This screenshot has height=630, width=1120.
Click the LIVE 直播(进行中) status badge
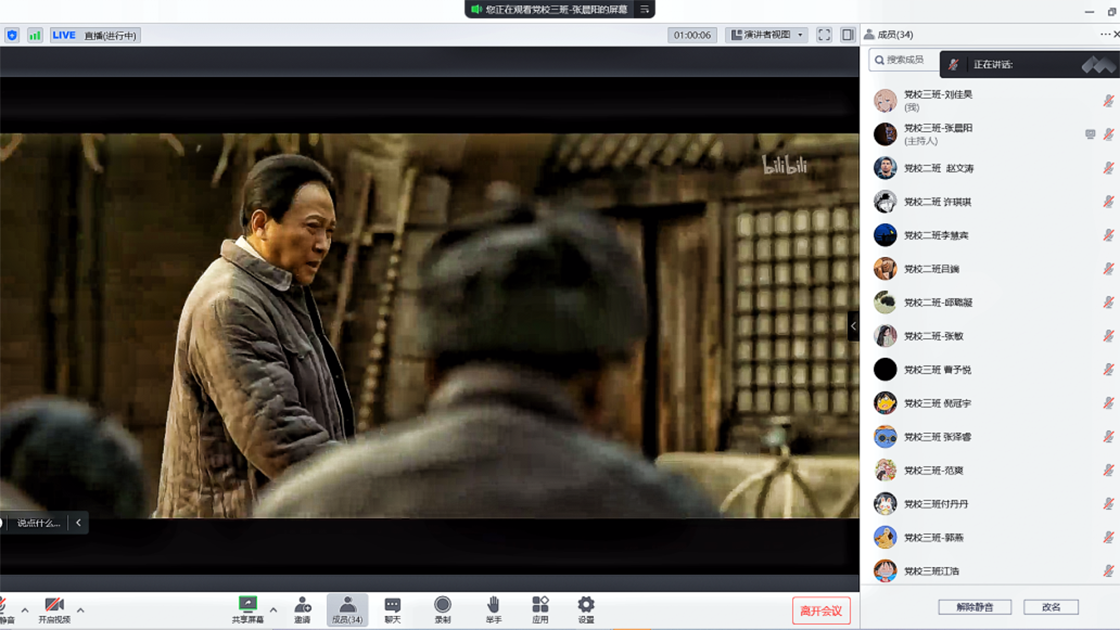[x=95, y=35]
